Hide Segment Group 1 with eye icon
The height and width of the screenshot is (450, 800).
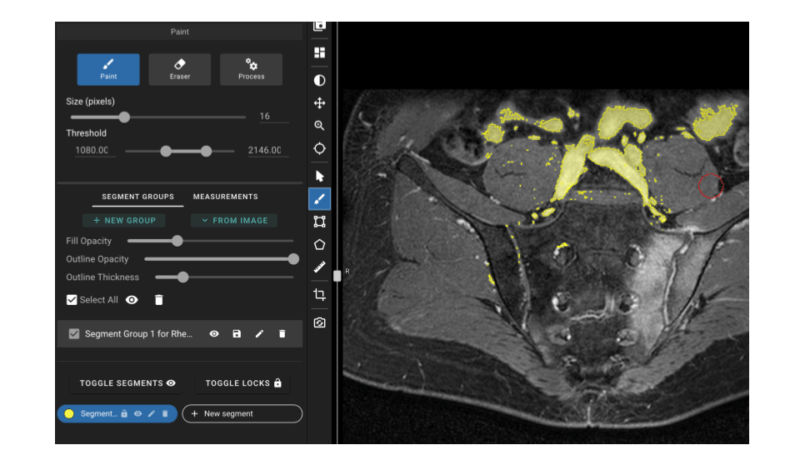pyautogui.click(x=214, y=334)
